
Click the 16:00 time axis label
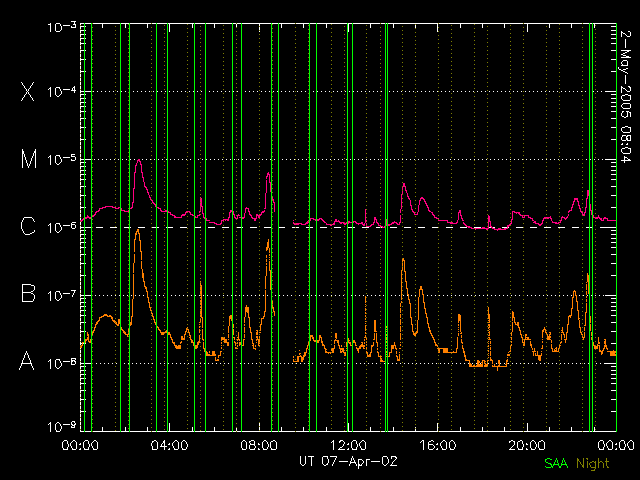click(438, 445)
